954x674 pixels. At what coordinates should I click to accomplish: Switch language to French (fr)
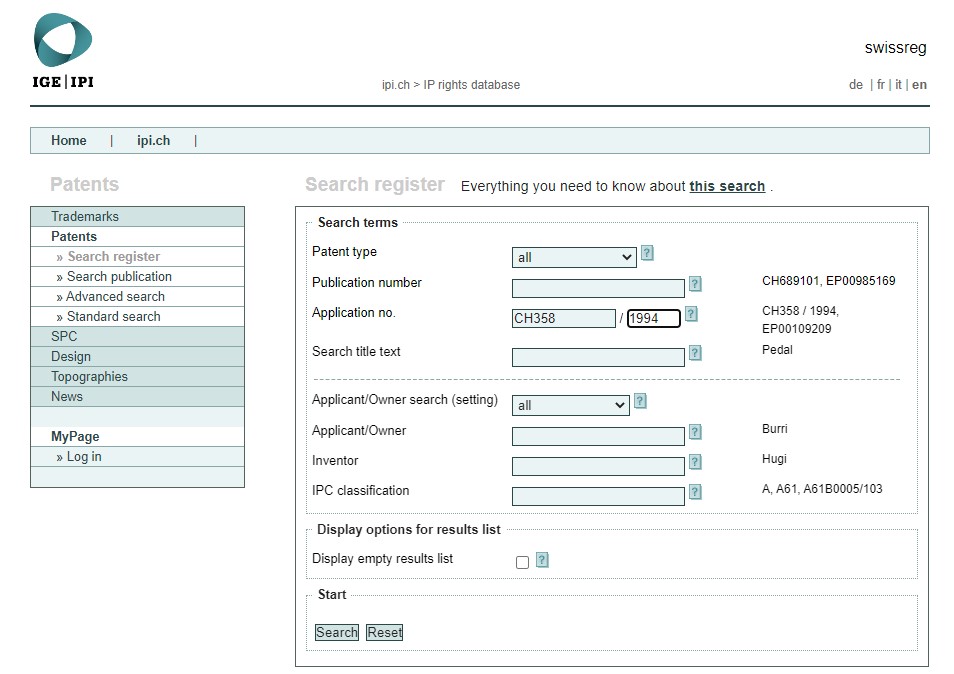880,85
